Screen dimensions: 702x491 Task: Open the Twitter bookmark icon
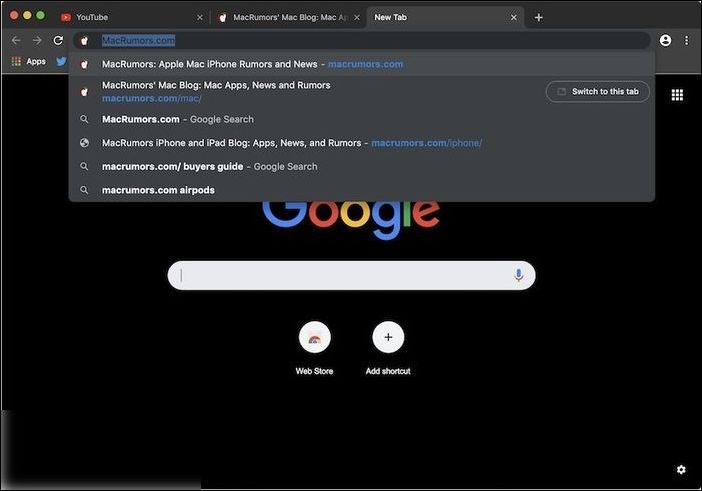61,61
